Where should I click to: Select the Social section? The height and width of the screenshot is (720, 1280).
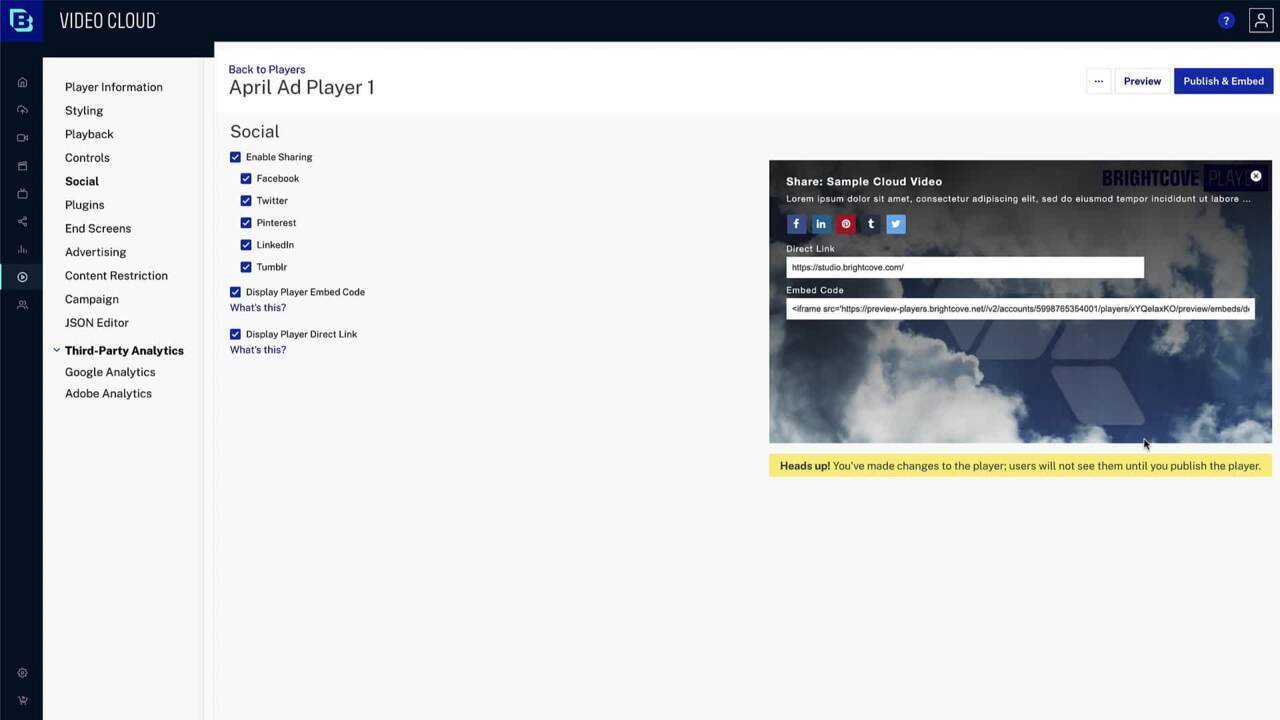[x=82, y=181]
